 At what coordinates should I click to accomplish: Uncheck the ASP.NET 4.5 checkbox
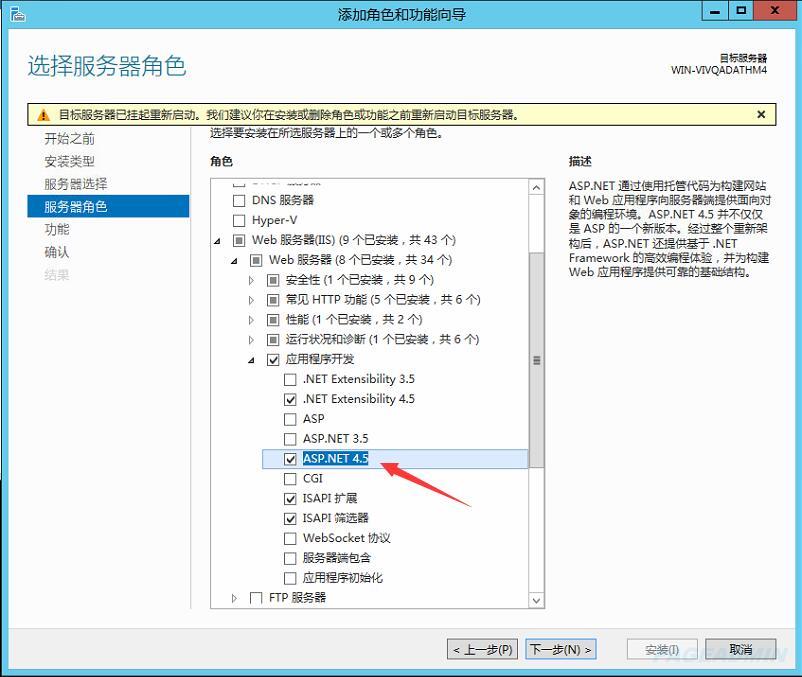point(290,459)
